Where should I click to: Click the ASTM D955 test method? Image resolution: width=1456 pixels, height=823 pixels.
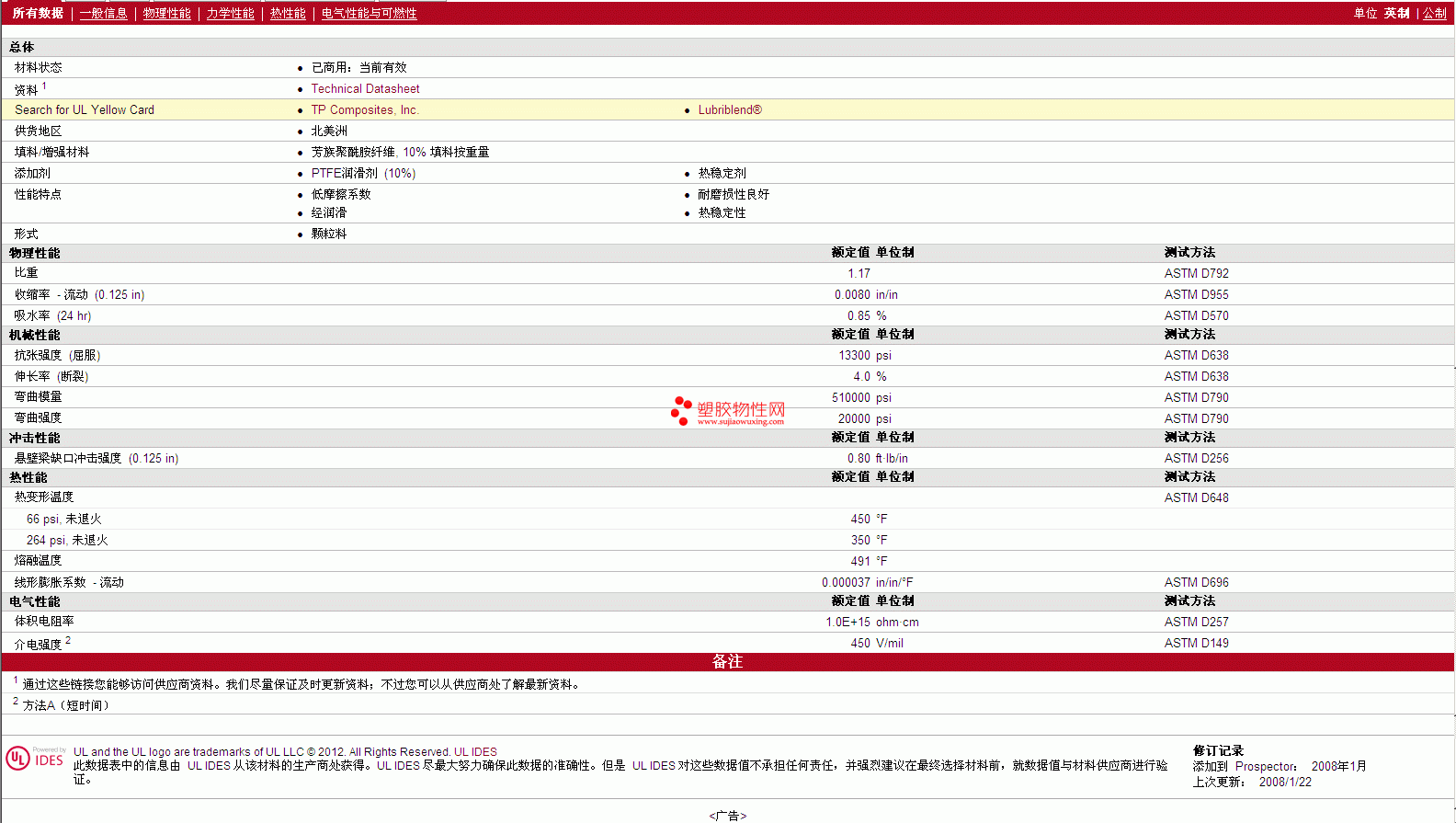(1196, 295)
